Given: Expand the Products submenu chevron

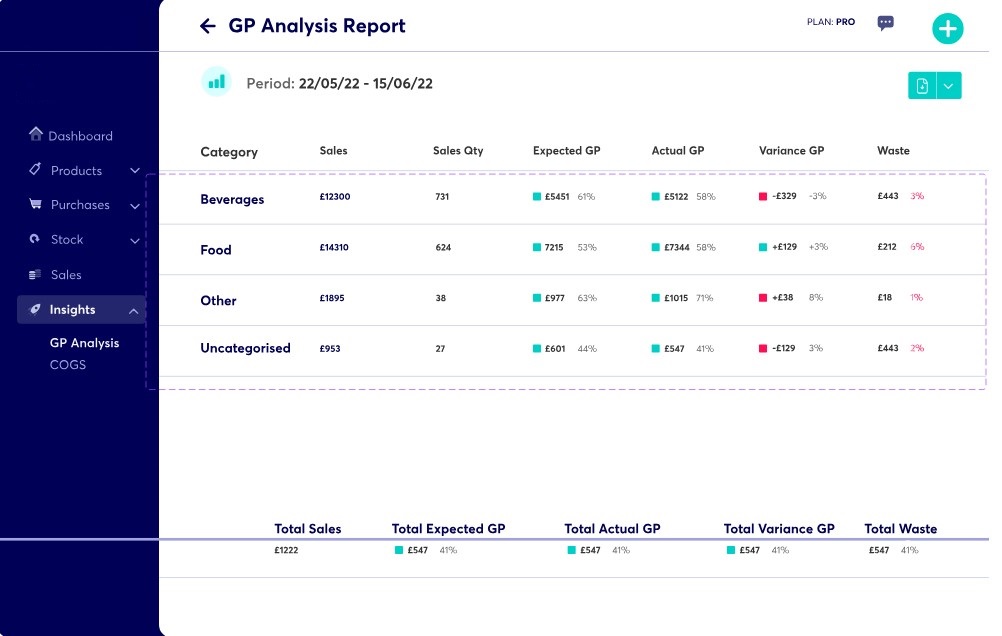Looking at the screenshot, I should click(135, 171).
